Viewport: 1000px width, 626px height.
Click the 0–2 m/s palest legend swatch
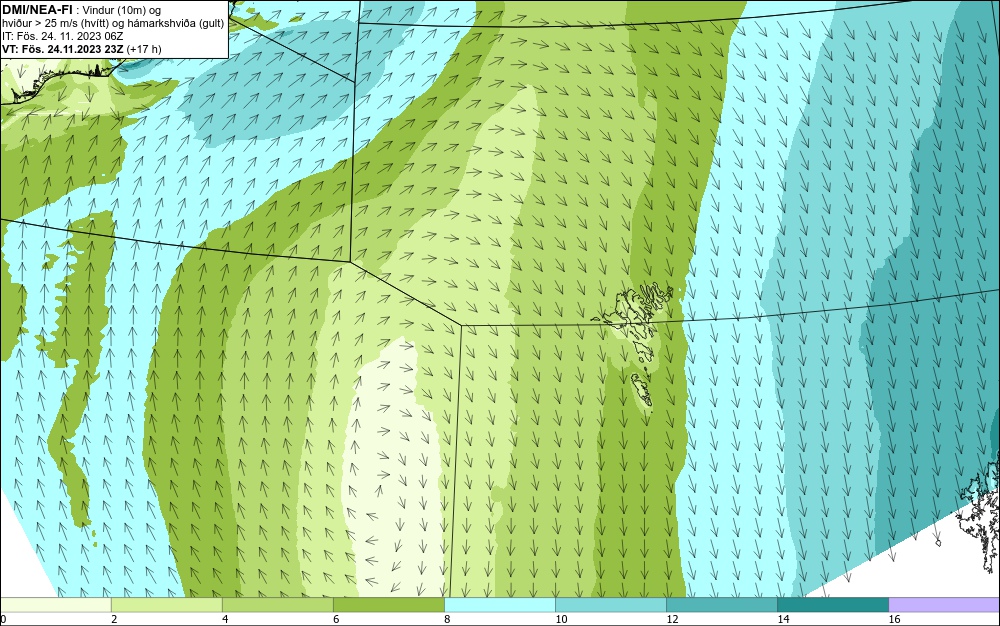point(55,604)
